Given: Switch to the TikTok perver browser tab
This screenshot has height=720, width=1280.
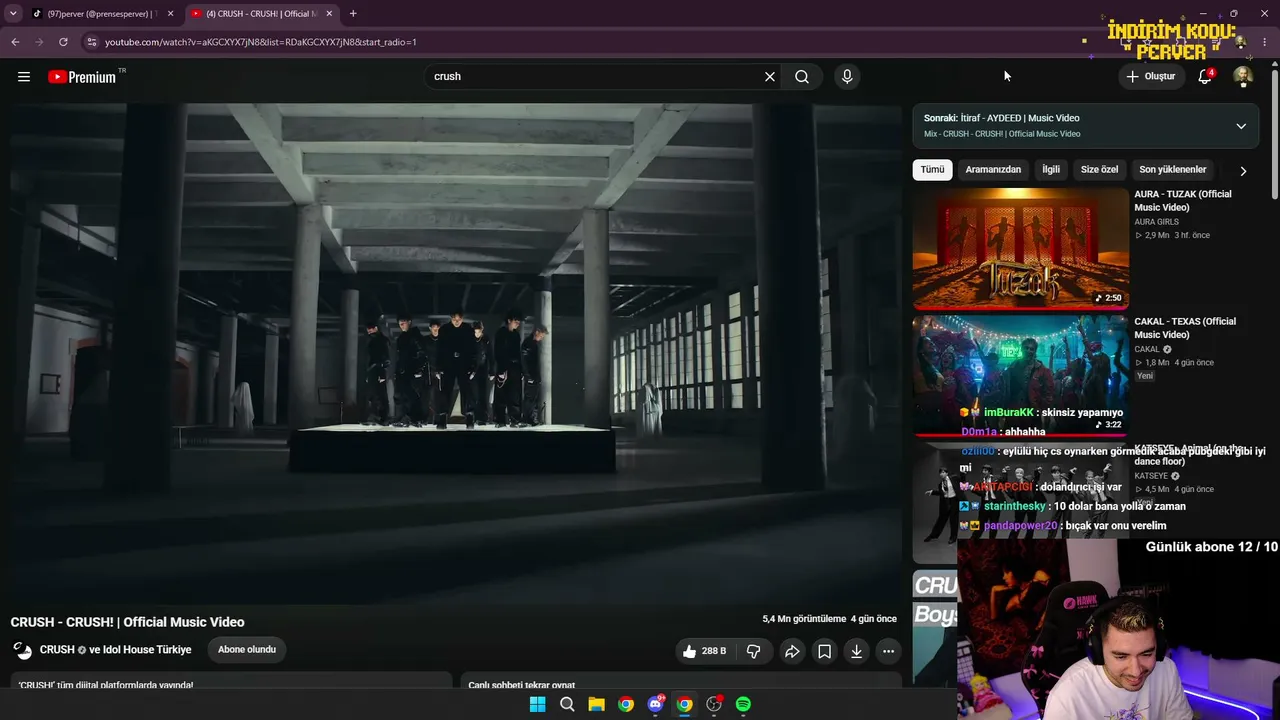Looking at the screenshot, I should (x=100, y=14).
